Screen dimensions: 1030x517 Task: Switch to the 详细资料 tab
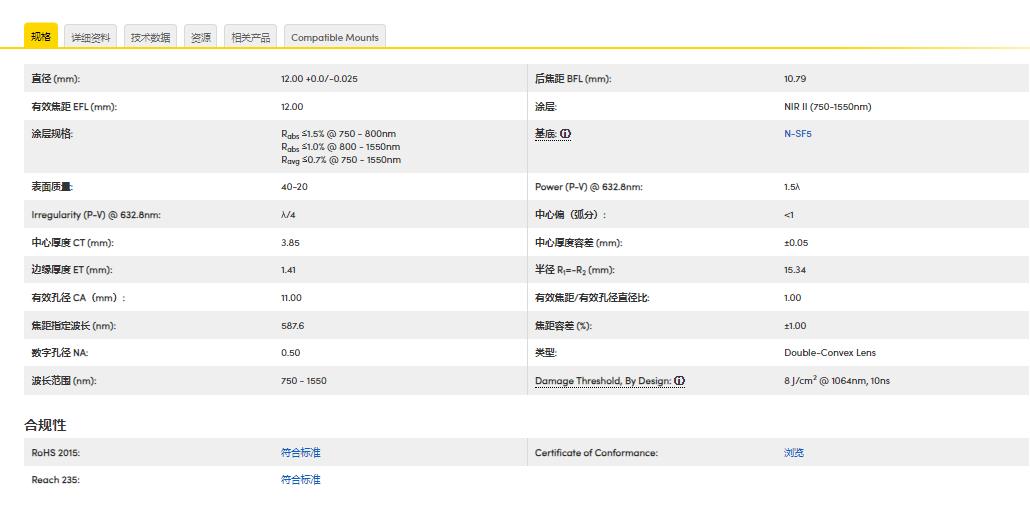91,37
